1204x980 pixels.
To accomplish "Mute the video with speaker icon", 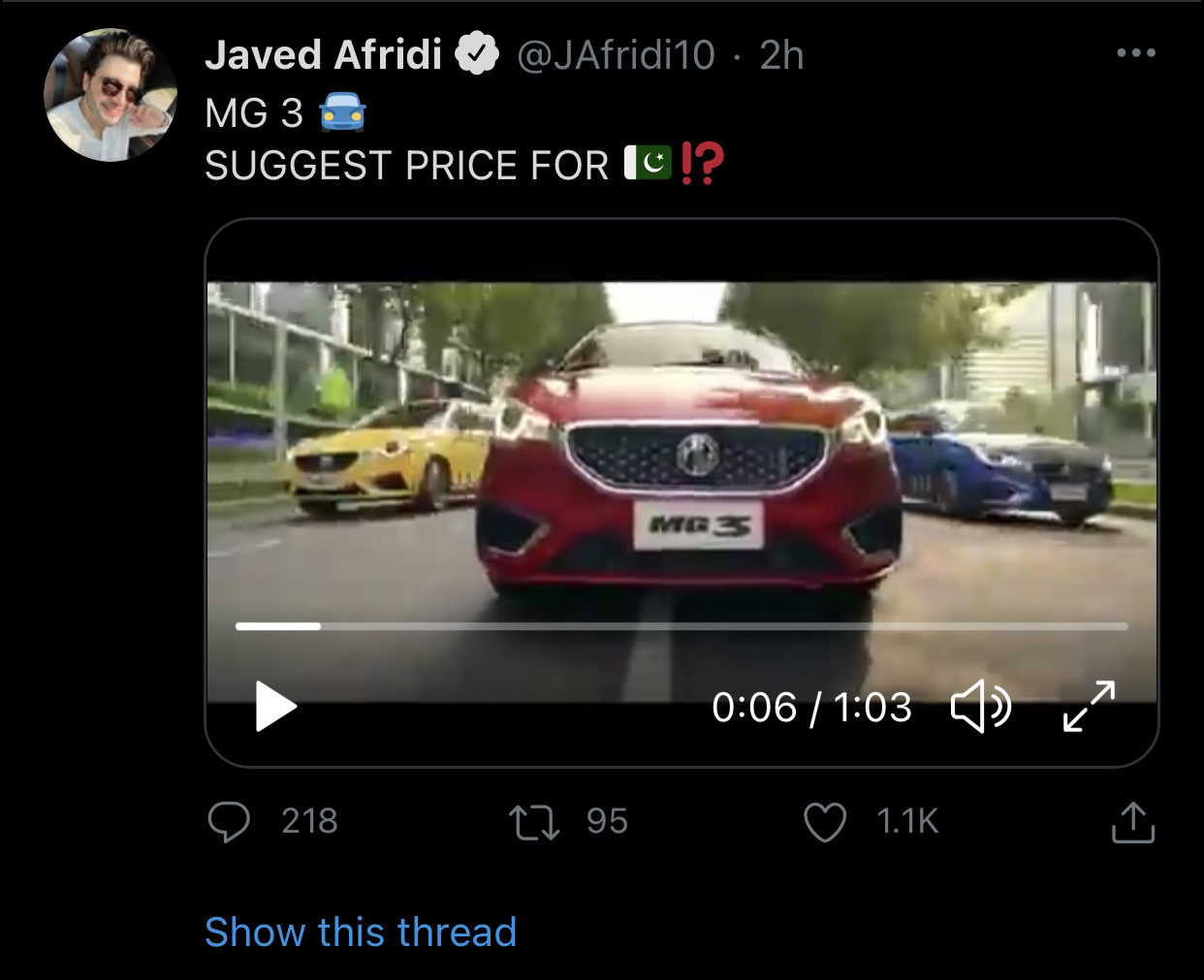I will click(981, 706).
